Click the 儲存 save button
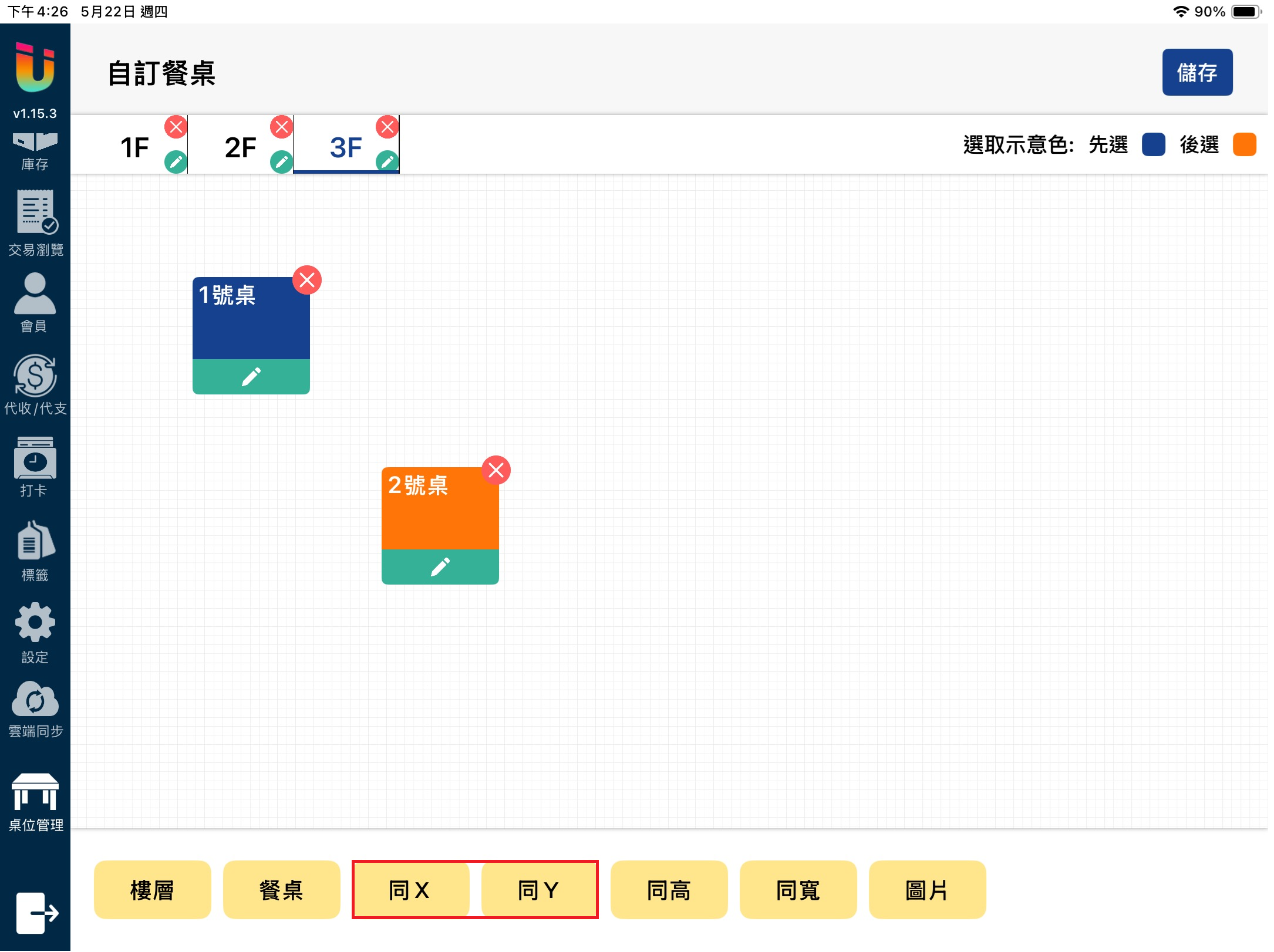 click(x=1197, y=72)
